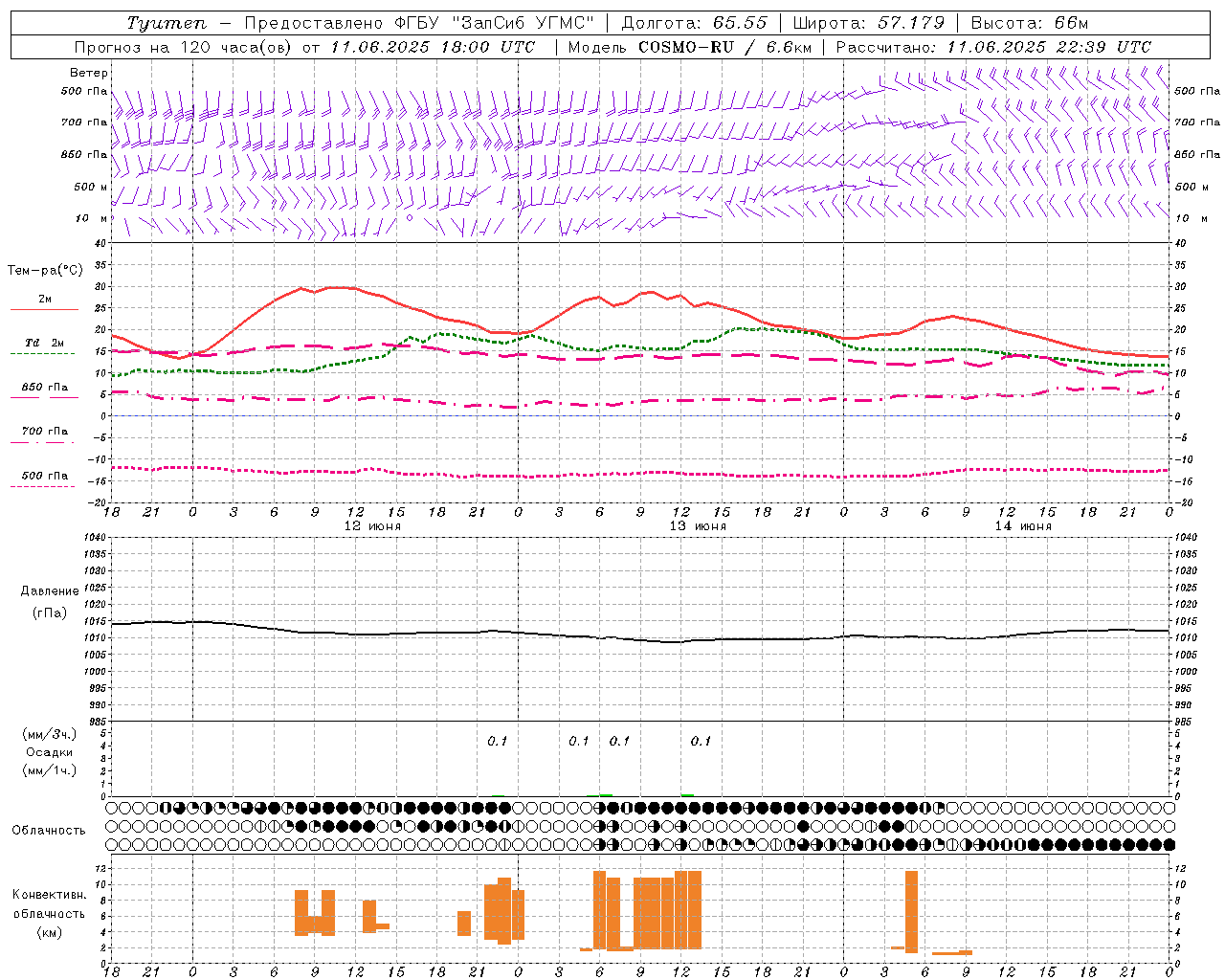This screenshot has width=1225, height=980.
Task: Click the 'Высота: 66м' header field
Action: coord(1029,23)
